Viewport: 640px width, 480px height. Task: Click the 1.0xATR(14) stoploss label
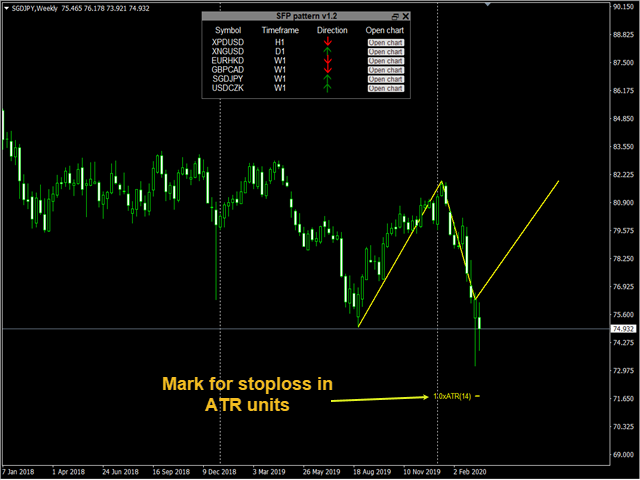point(452,396)
